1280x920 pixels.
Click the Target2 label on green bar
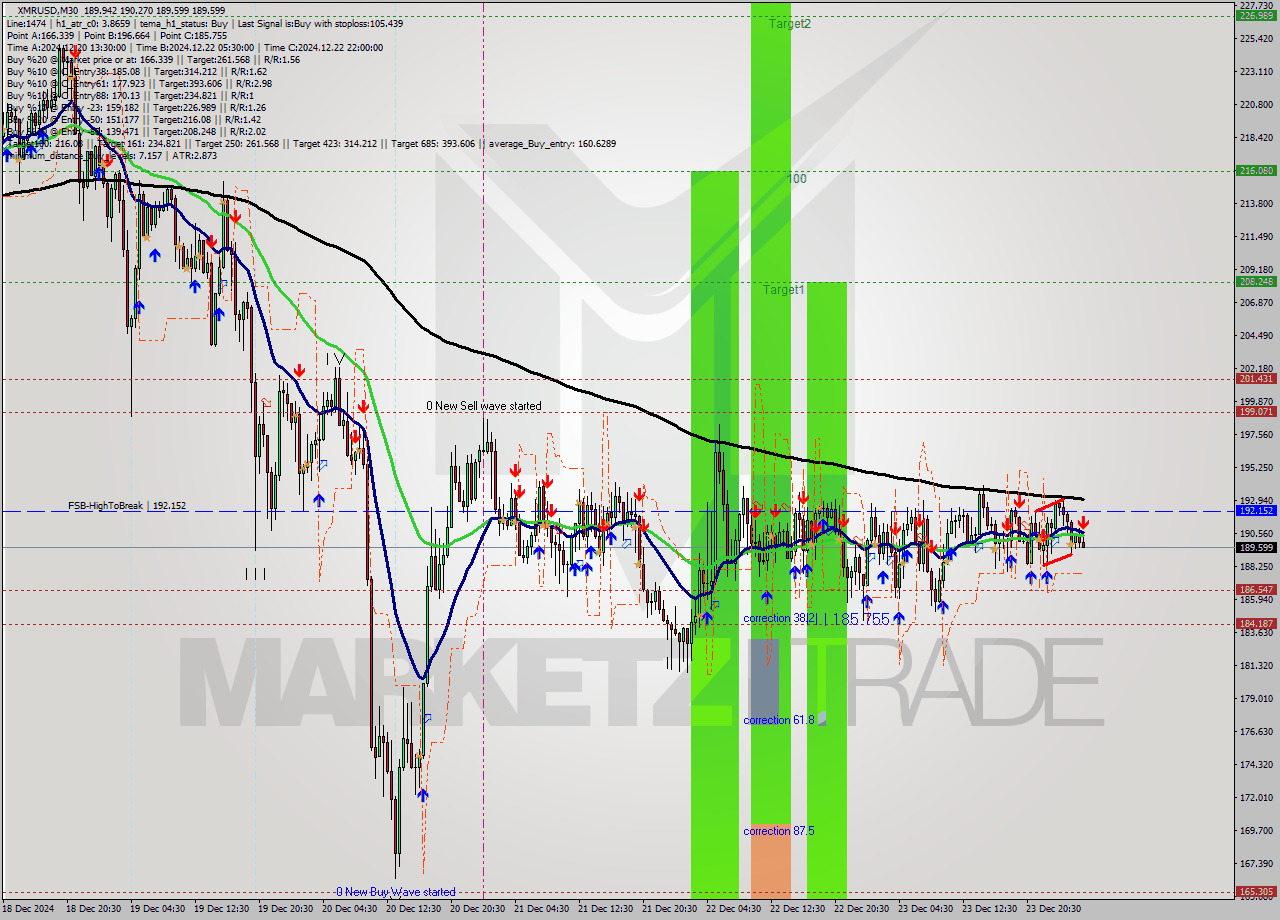click(x=790, y=23)
